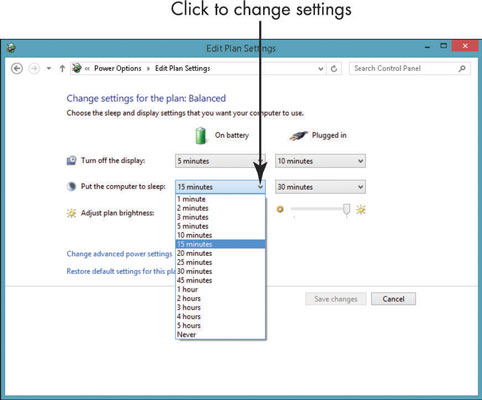Select 3 minutes in the list
The width and height of the screenshot is (482, 400).
pyautogui.click(x=220, y=217)
